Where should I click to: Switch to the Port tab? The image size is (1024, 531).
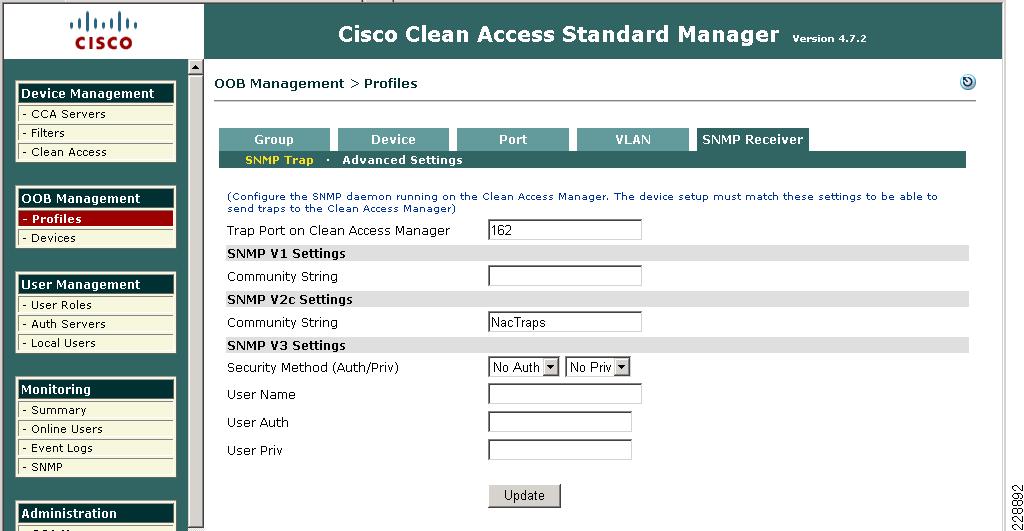513,140
